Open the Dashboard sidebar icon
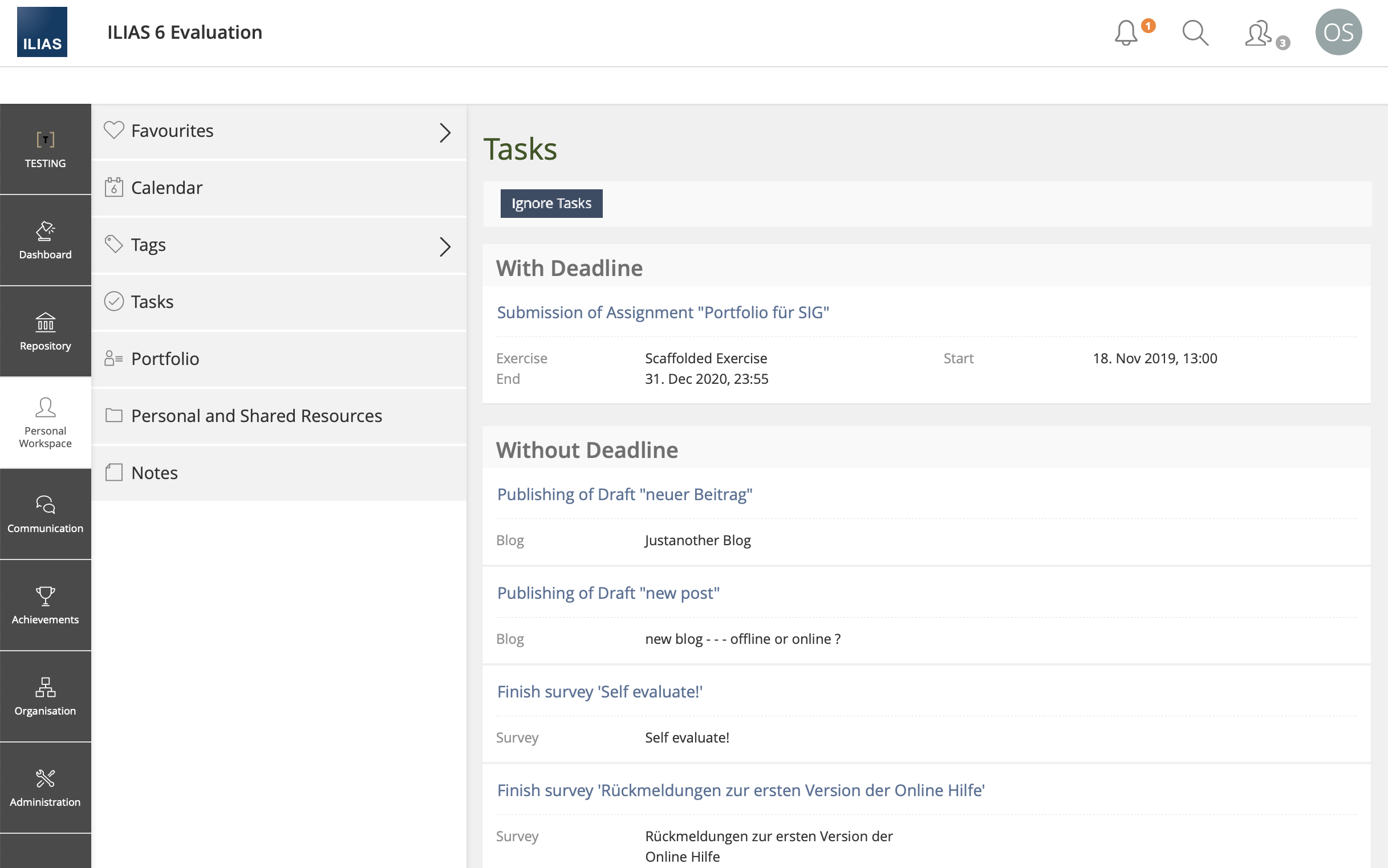Viewport: 1388px width, 868px height. pyautogui.click(x=46, y=240)
